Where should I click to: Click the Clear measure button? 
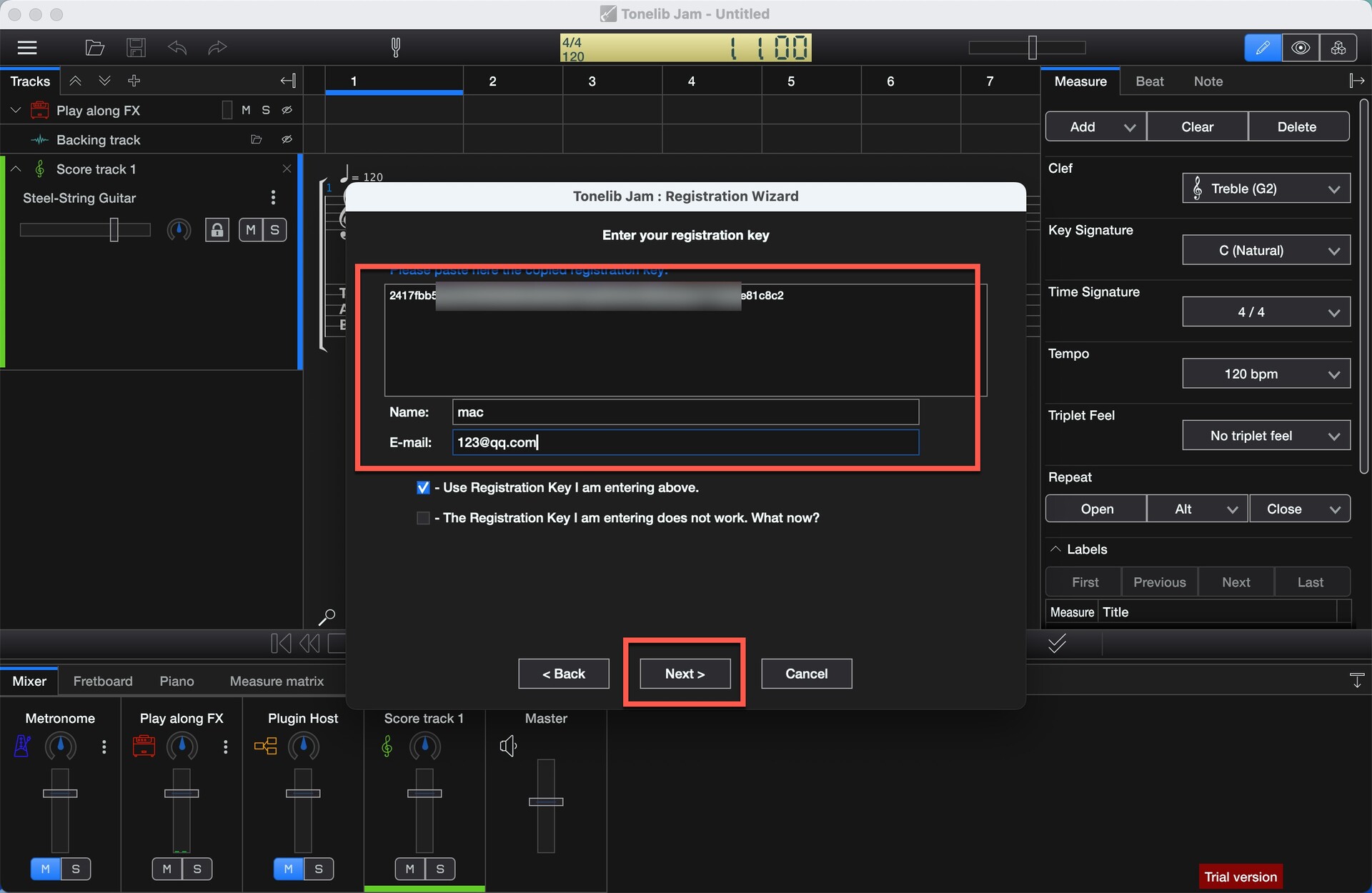coord(1197,127)
